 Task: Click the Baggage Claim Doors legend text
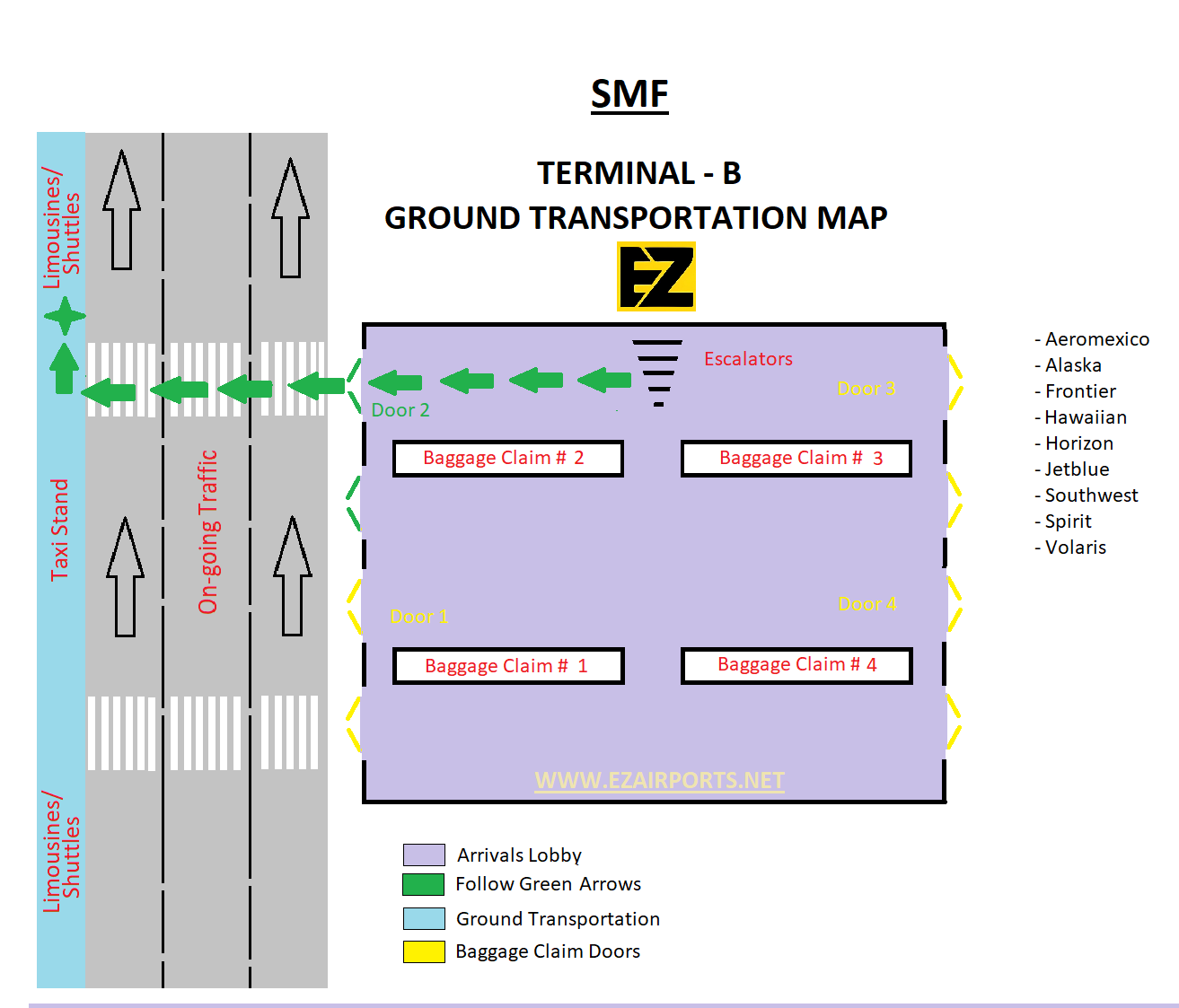[x=548, y=951]
